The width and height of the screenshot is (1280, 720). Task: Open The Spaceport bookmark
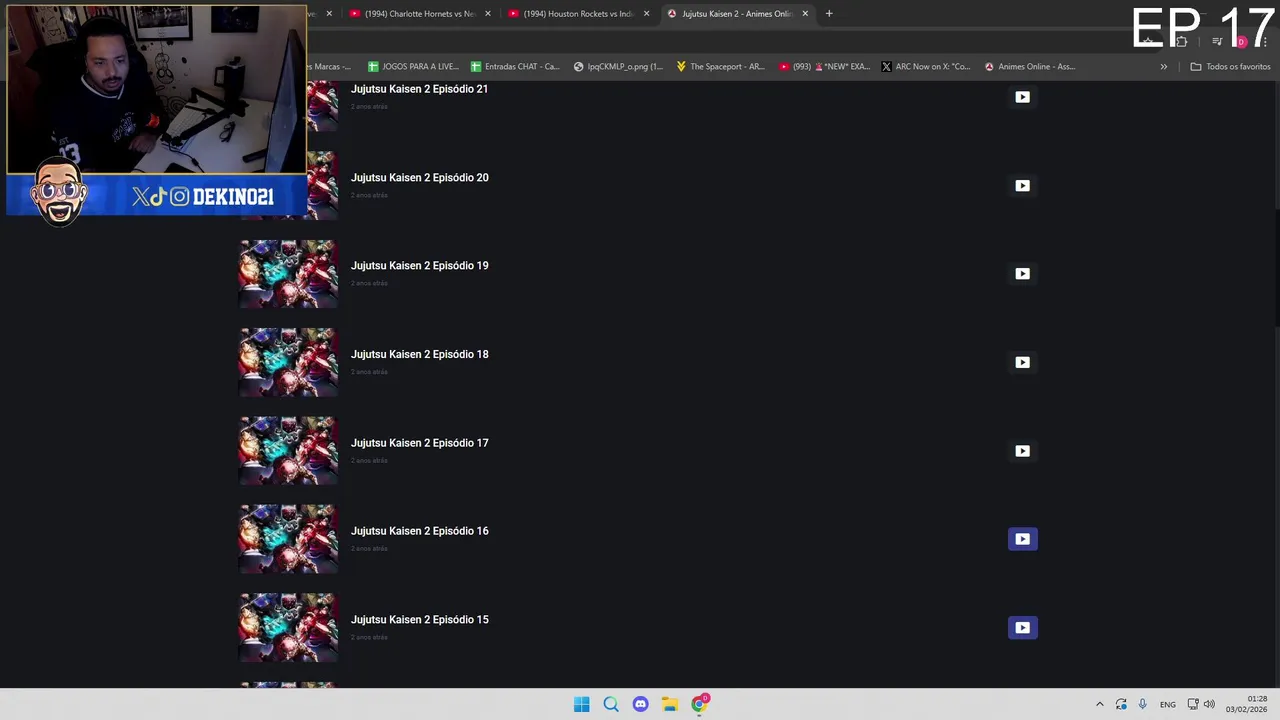coord(720,67)
